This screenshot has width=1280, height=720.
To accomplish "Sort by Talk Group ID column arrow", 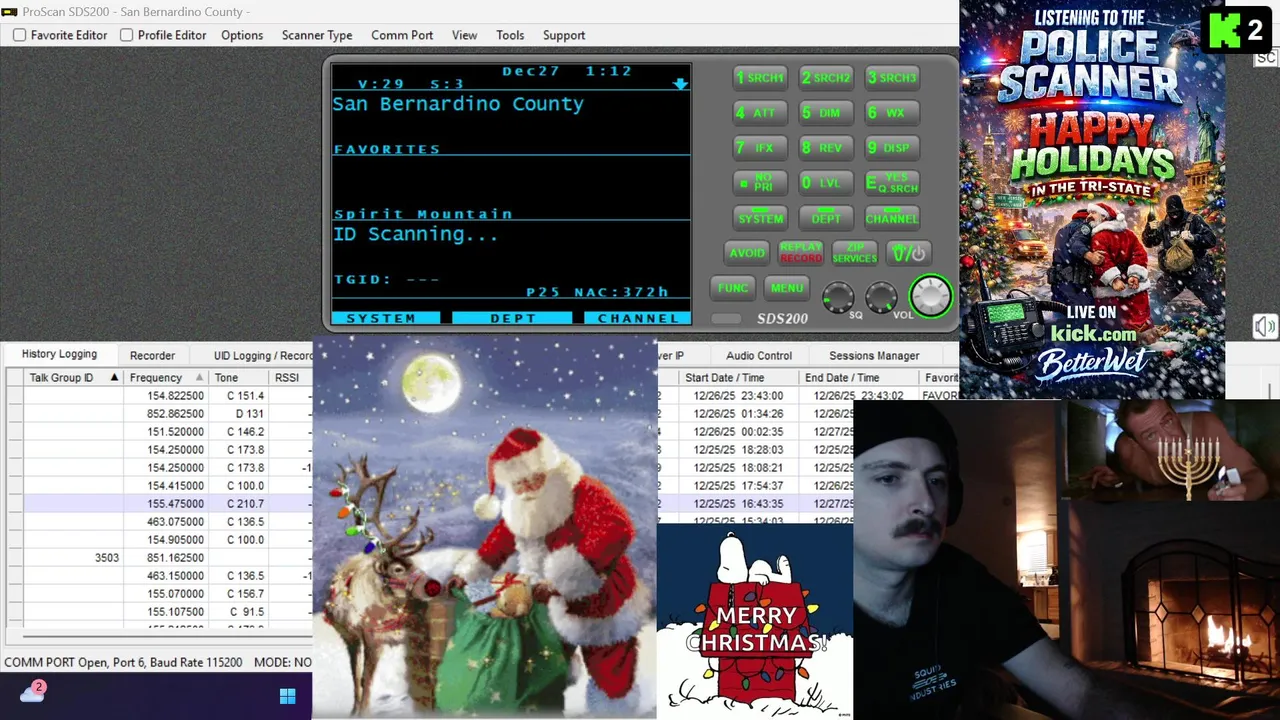I will click(x=114, y=378).
